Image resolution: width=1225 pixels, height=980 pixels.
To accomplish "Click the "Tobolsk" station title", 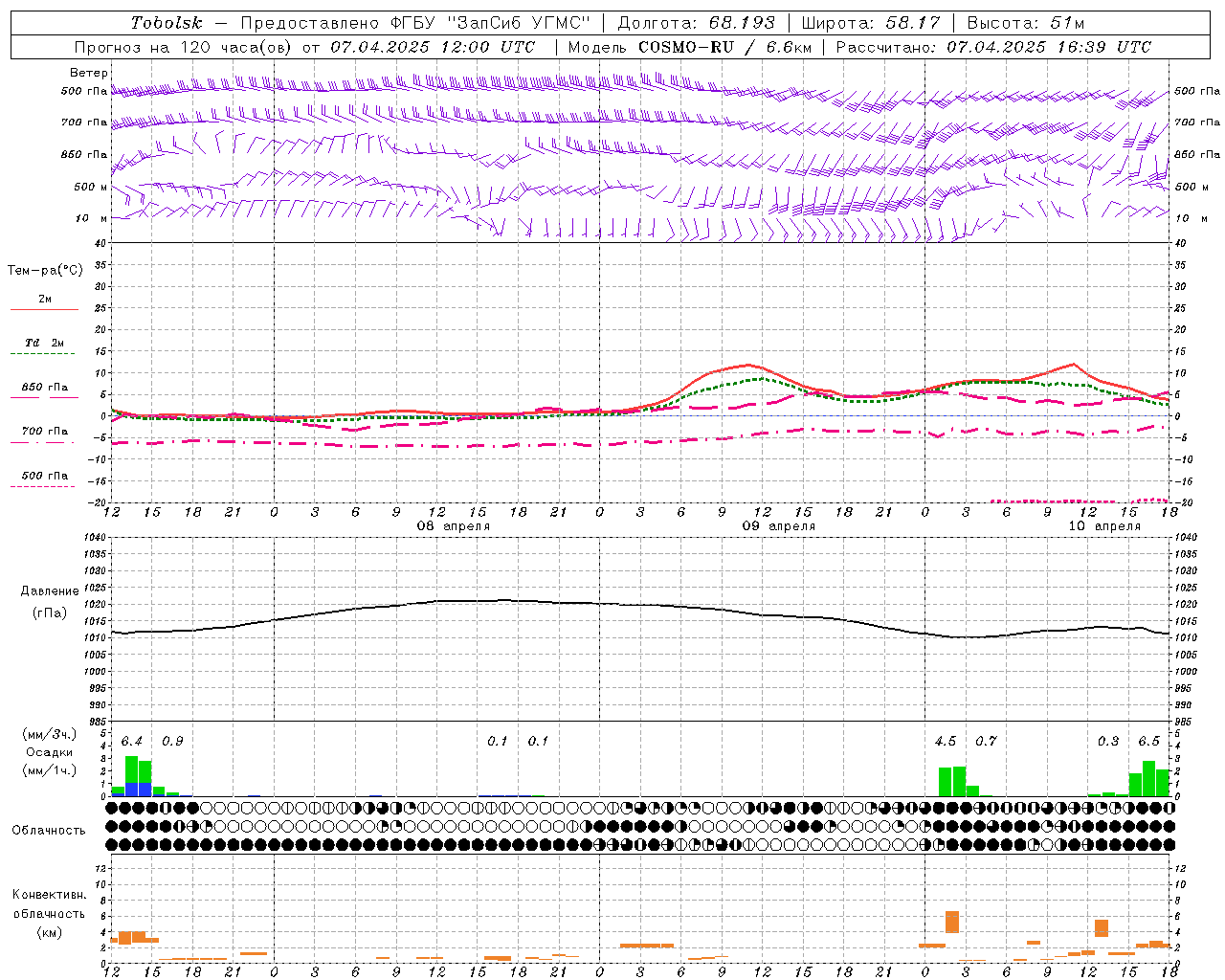I will (167, 23).
